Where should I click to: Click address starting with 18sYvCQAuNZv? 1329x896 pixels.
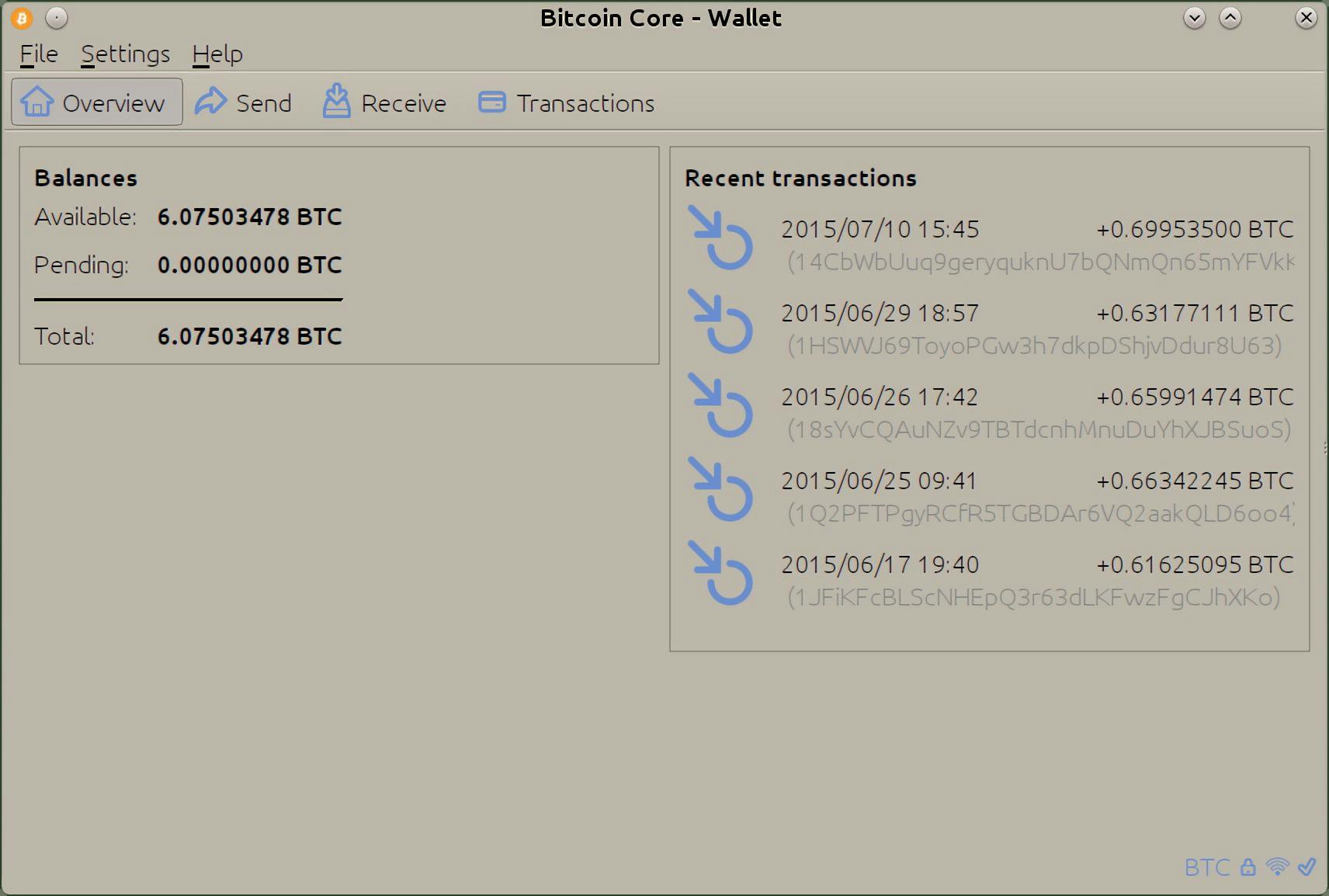click(x=1039, y=429)
